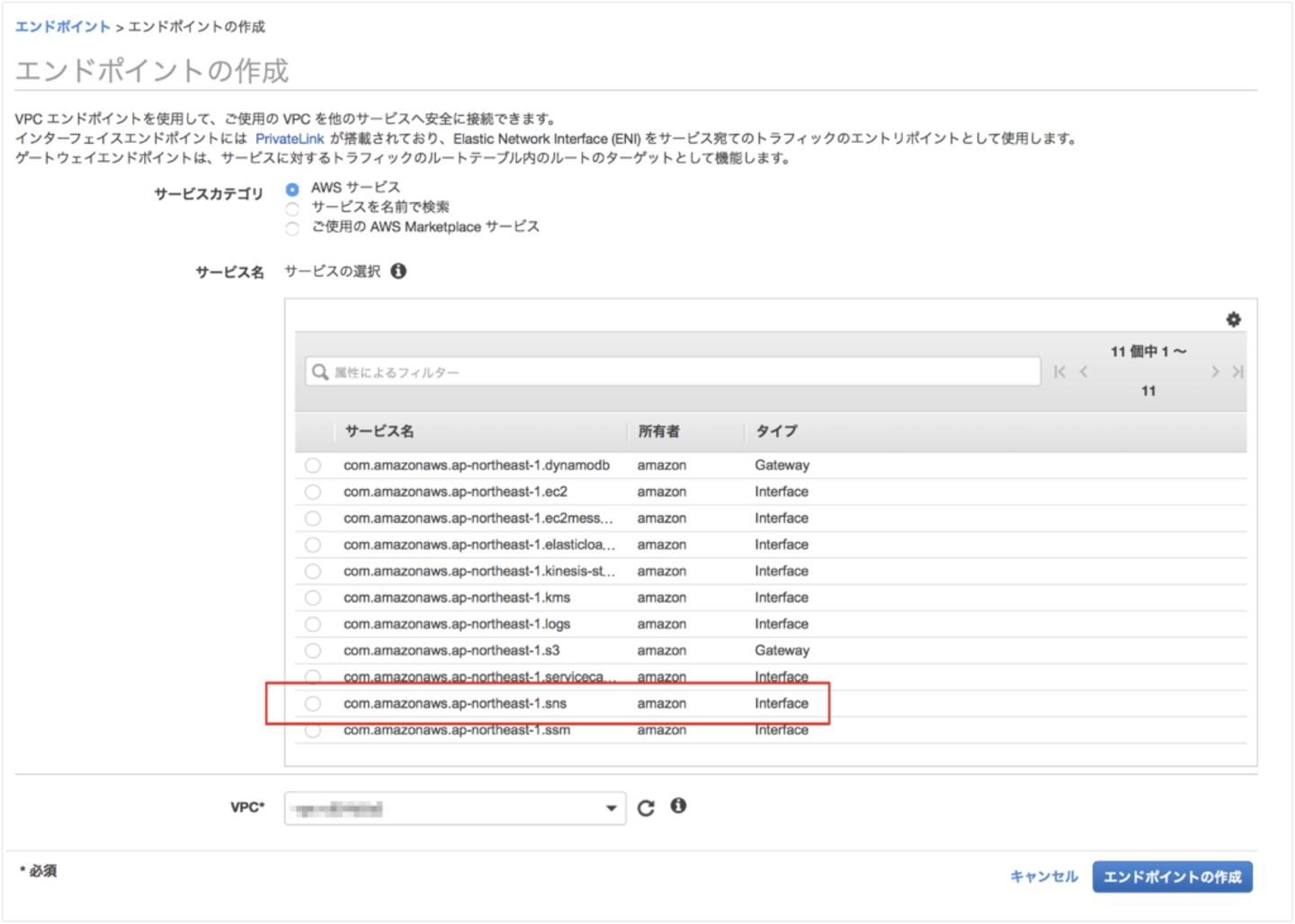Go to first page of services
This screenshot has width=1295, height=924.
[x=1059, y=371]
